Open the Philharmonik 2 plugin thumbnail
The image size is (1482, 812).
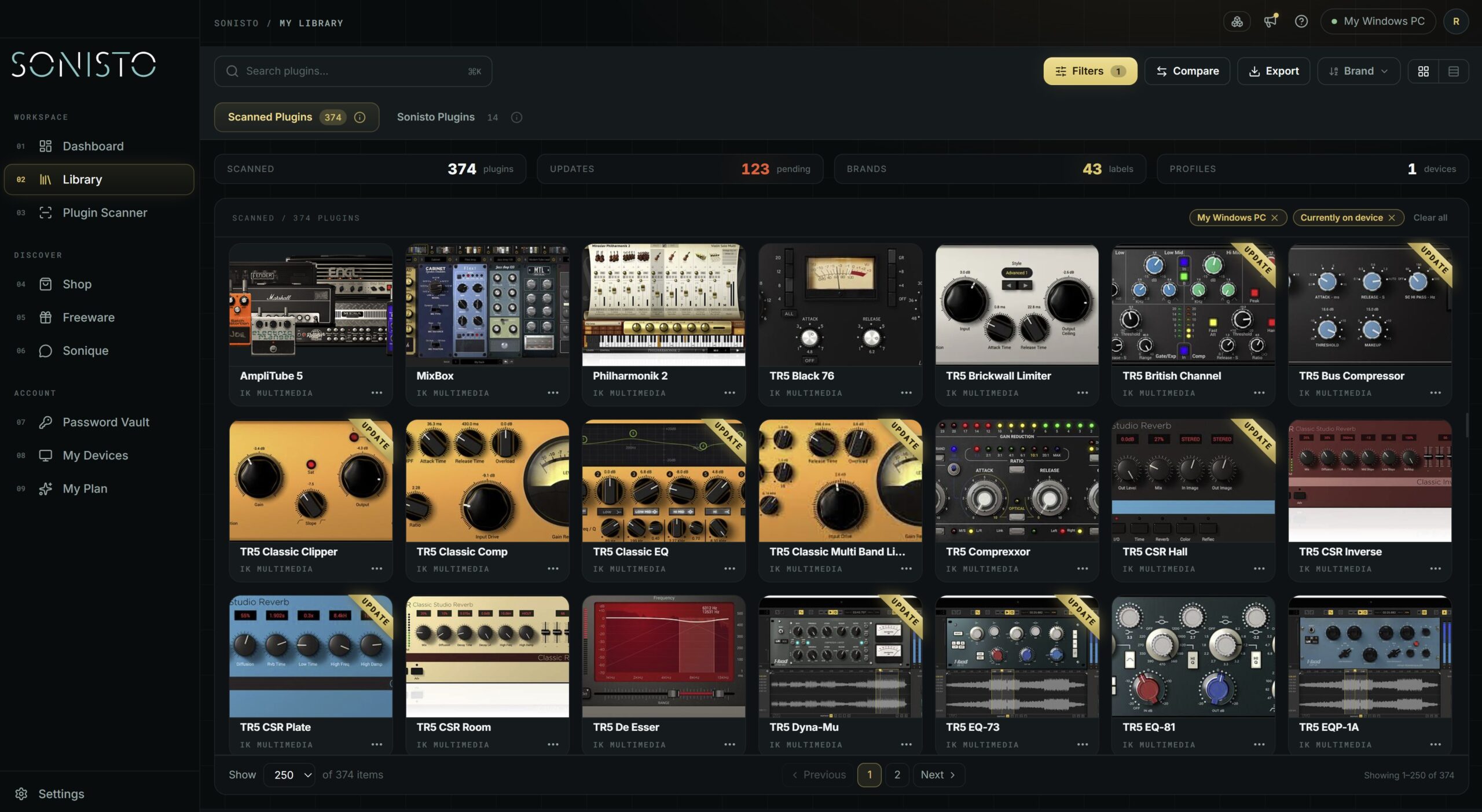click(663, 305)
